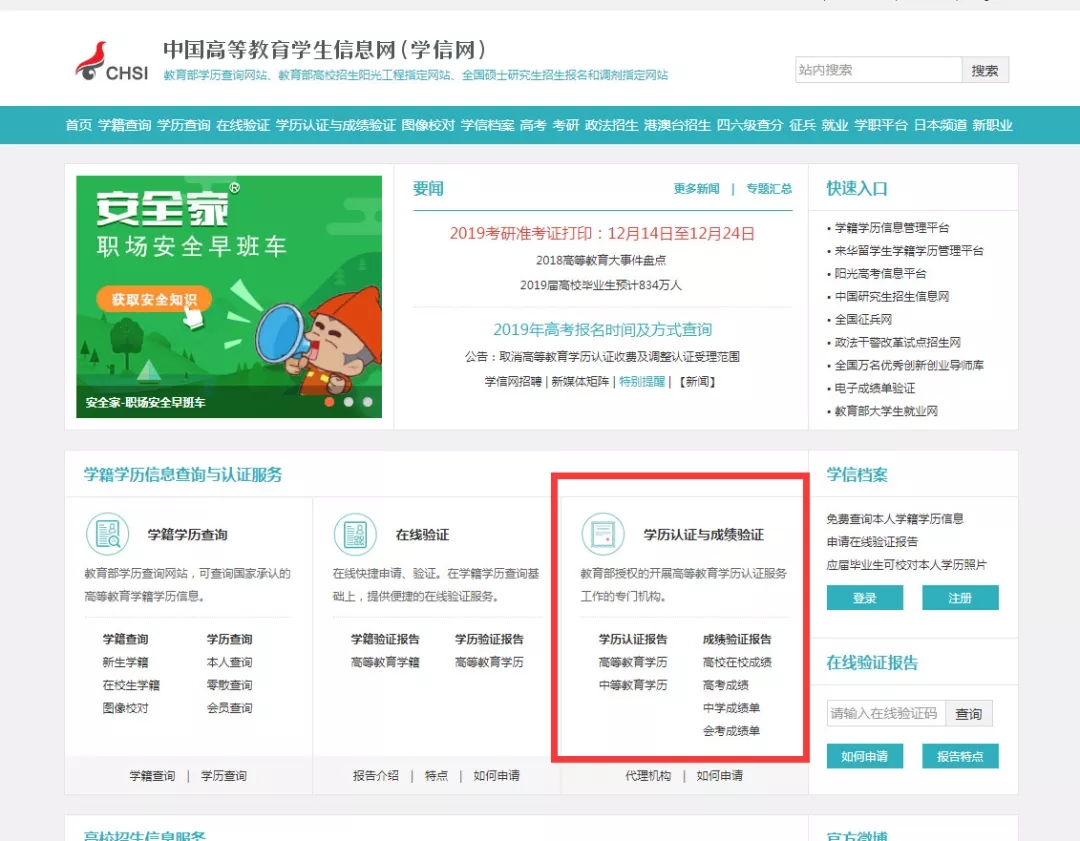Open 考研 in navigation bar

[x=565, y=125]
